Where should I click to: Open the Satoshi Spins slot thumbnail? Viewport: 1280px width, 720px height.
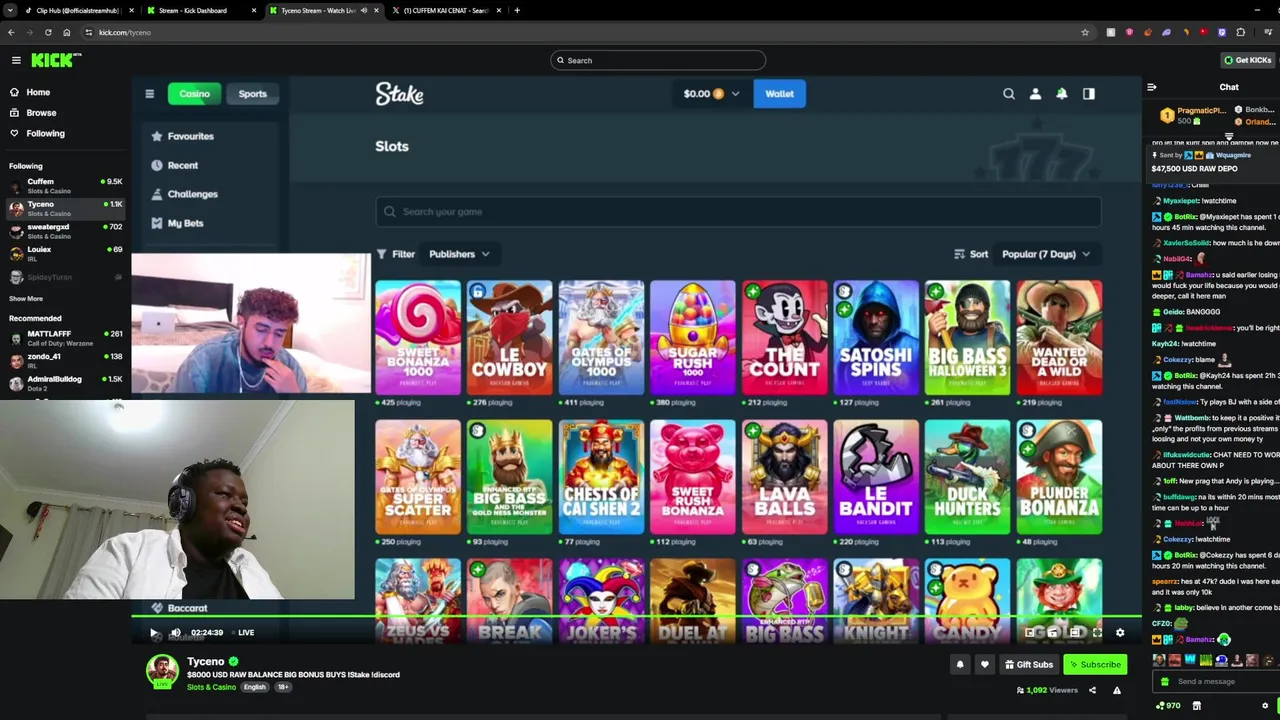pos(876,338)
